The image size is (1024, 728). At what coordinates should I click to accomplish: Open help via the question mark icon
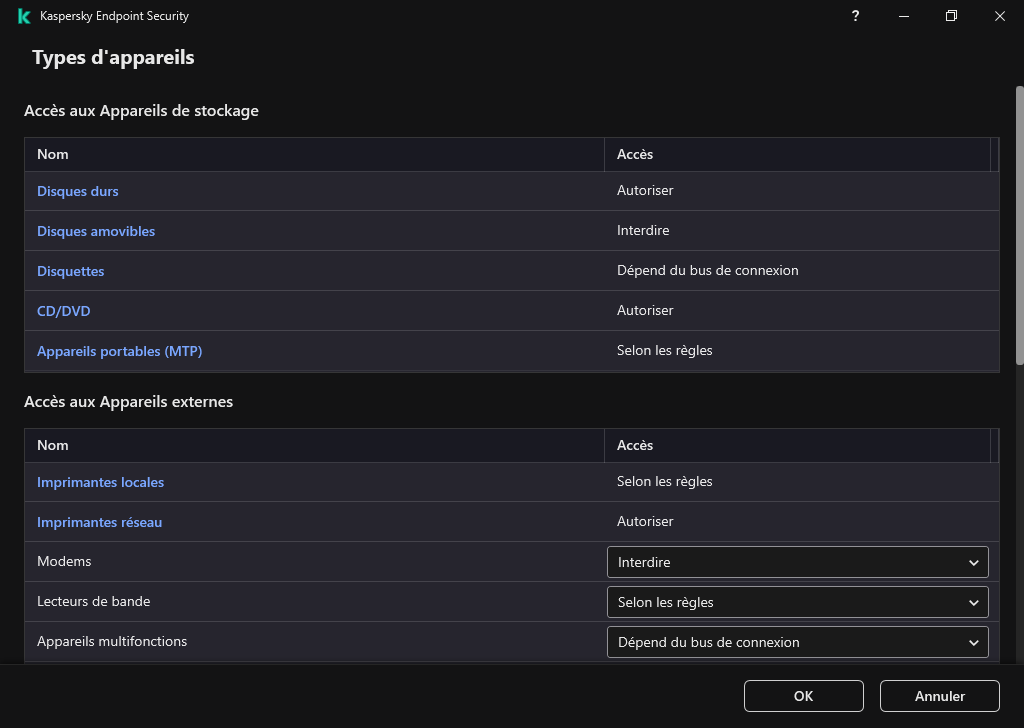855,16
